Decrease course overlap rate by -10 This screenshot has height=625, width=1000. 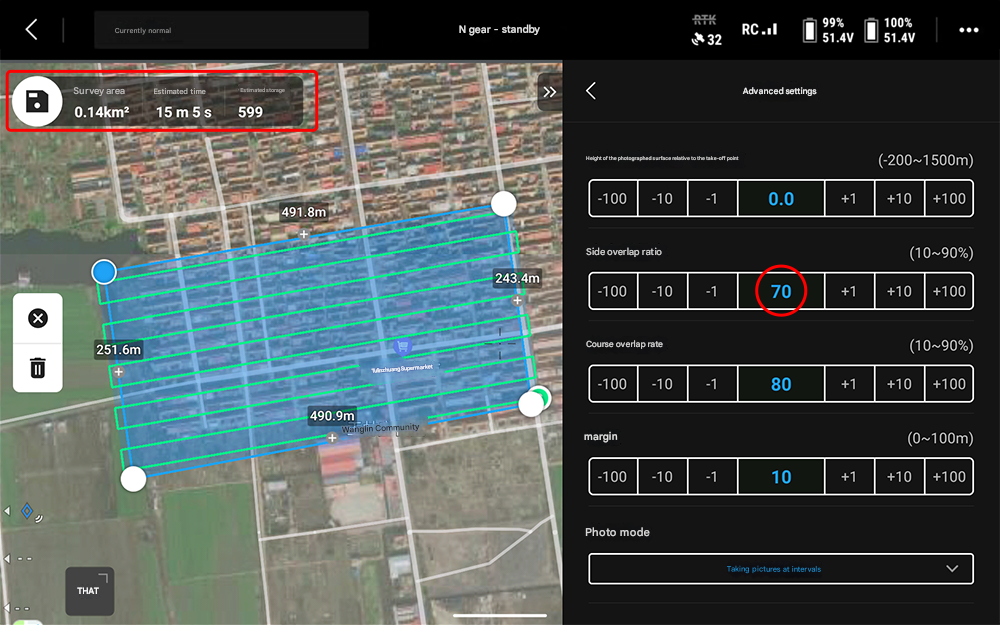(662, 384)
